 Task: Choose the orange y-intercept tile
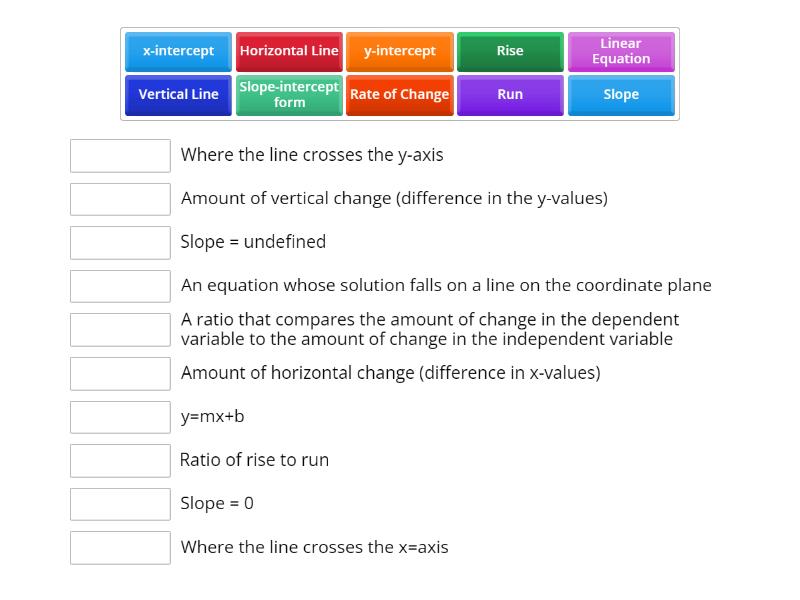[x=399, y=52]
